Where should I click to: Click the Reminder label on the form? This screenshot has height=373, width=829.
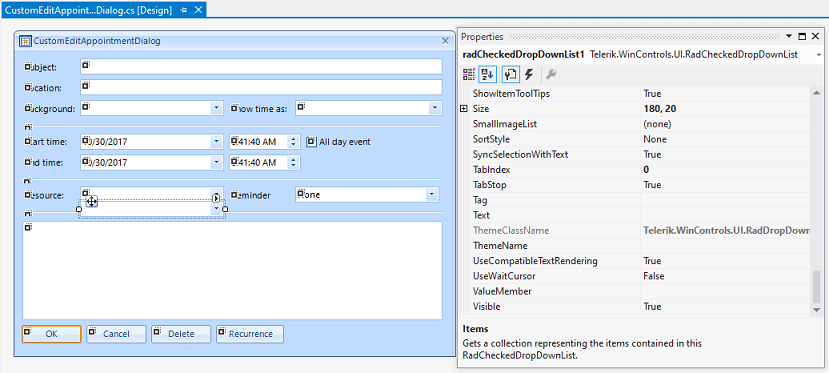click(251, 195)
